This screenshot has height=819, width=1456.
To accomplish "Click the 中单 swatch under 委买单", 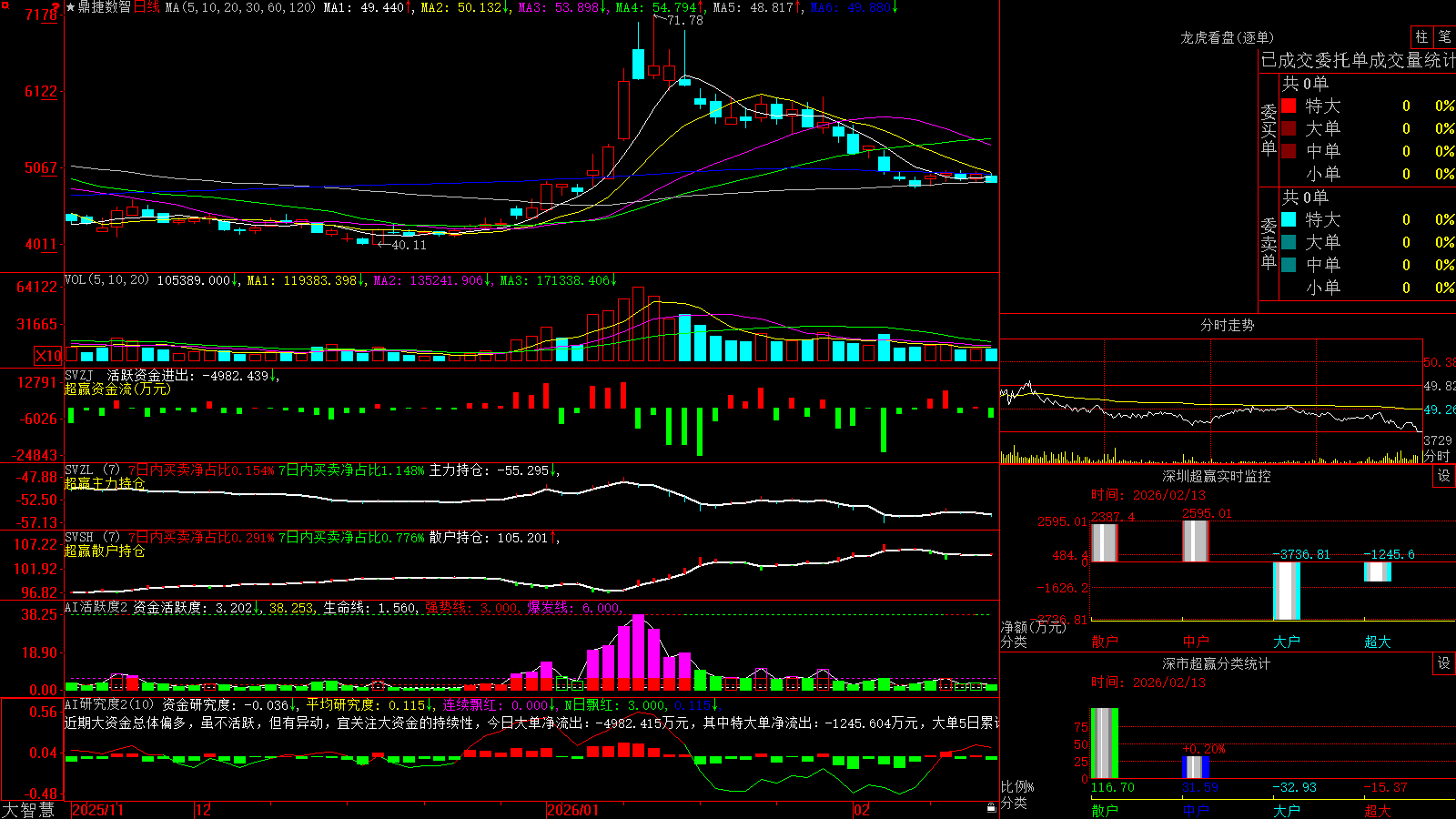I will 1289,151.
